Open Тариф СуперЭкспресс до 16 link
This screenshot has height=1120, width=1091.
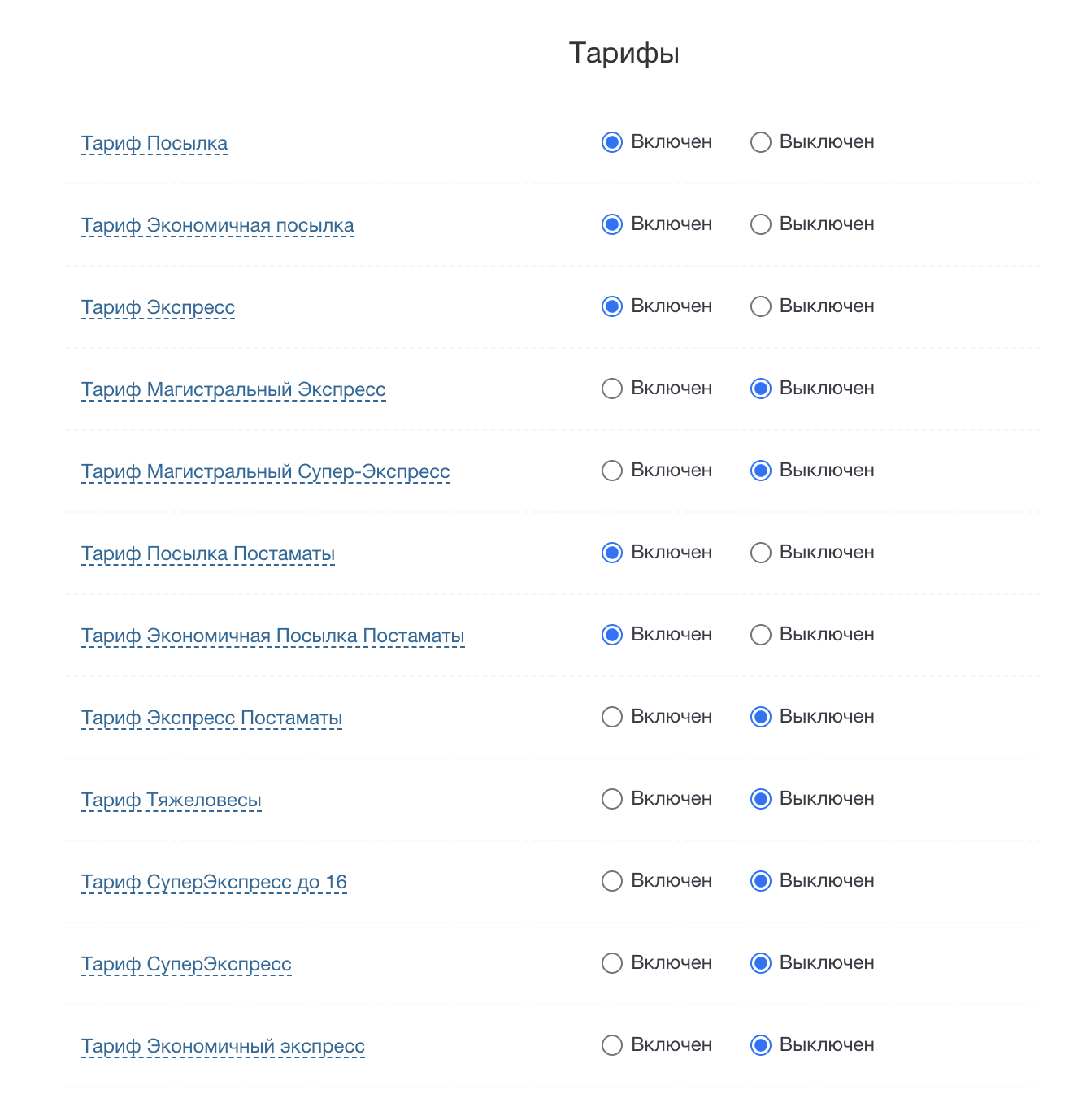point(214,883)
